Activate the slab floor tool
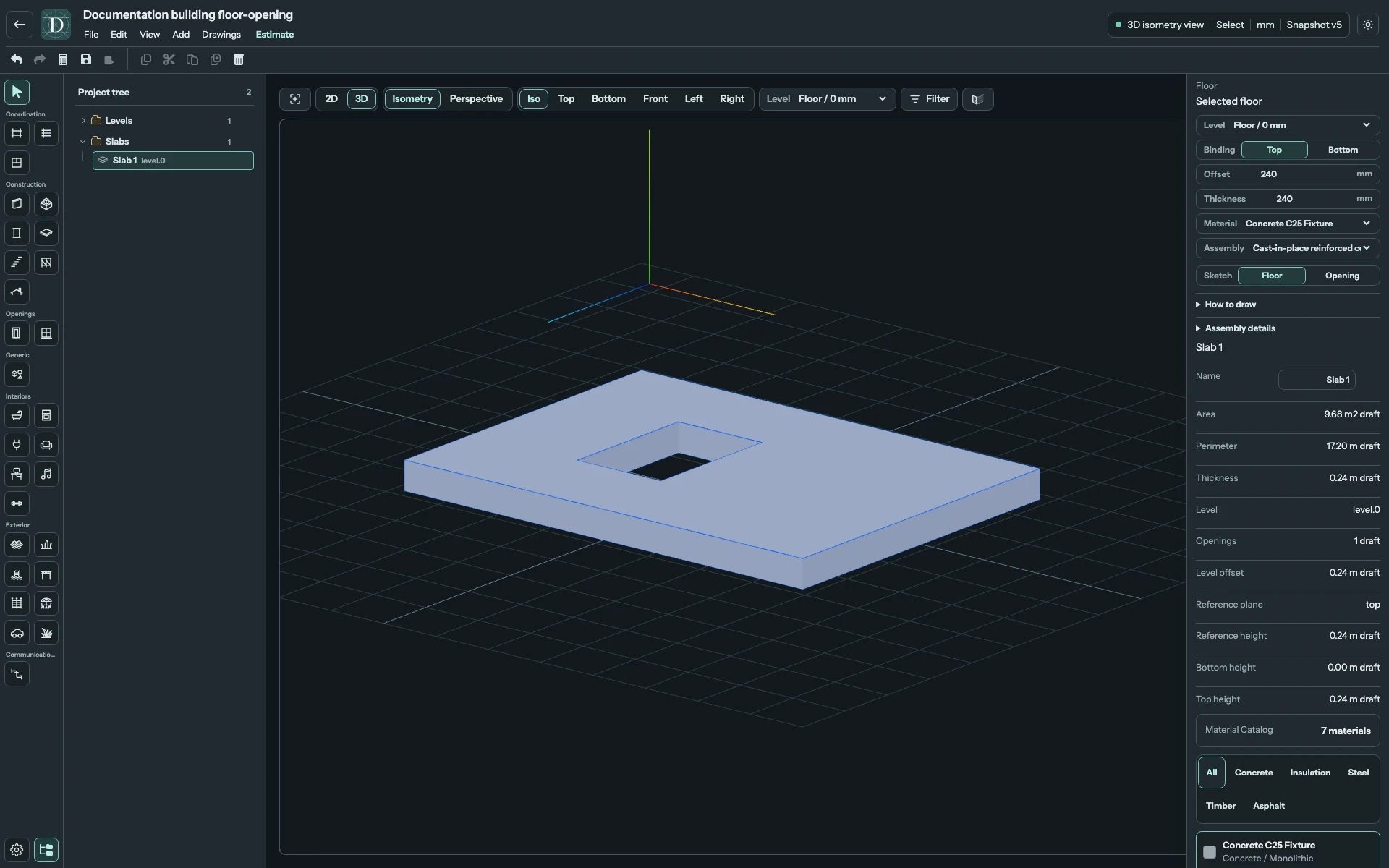This screenshot has height=868, width=1389. (46, 233)
